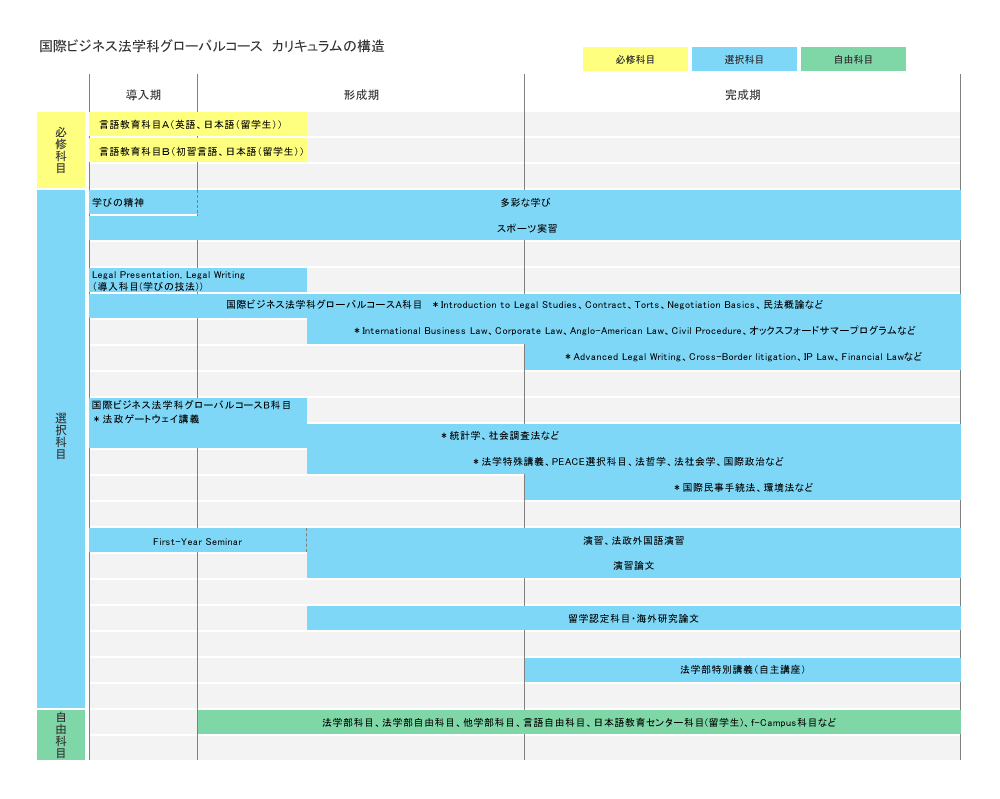Click the yellow 必修科目 legend swatch
The width and height of the screenshot is (1000, 799).
635,59
